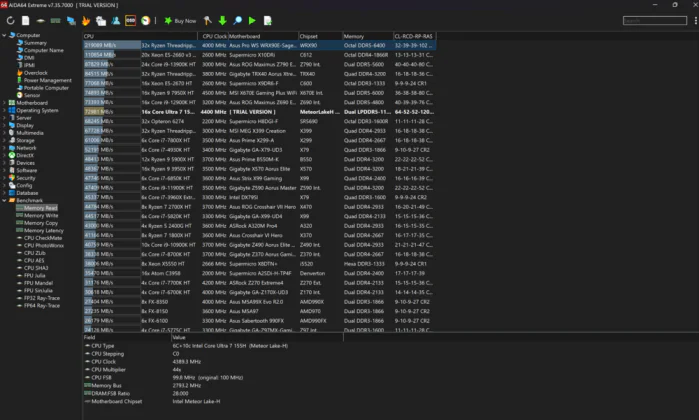Screen dimensions: 699x420
Task: Expand the Motherboard tree node
Action: (x=4, y=103)
